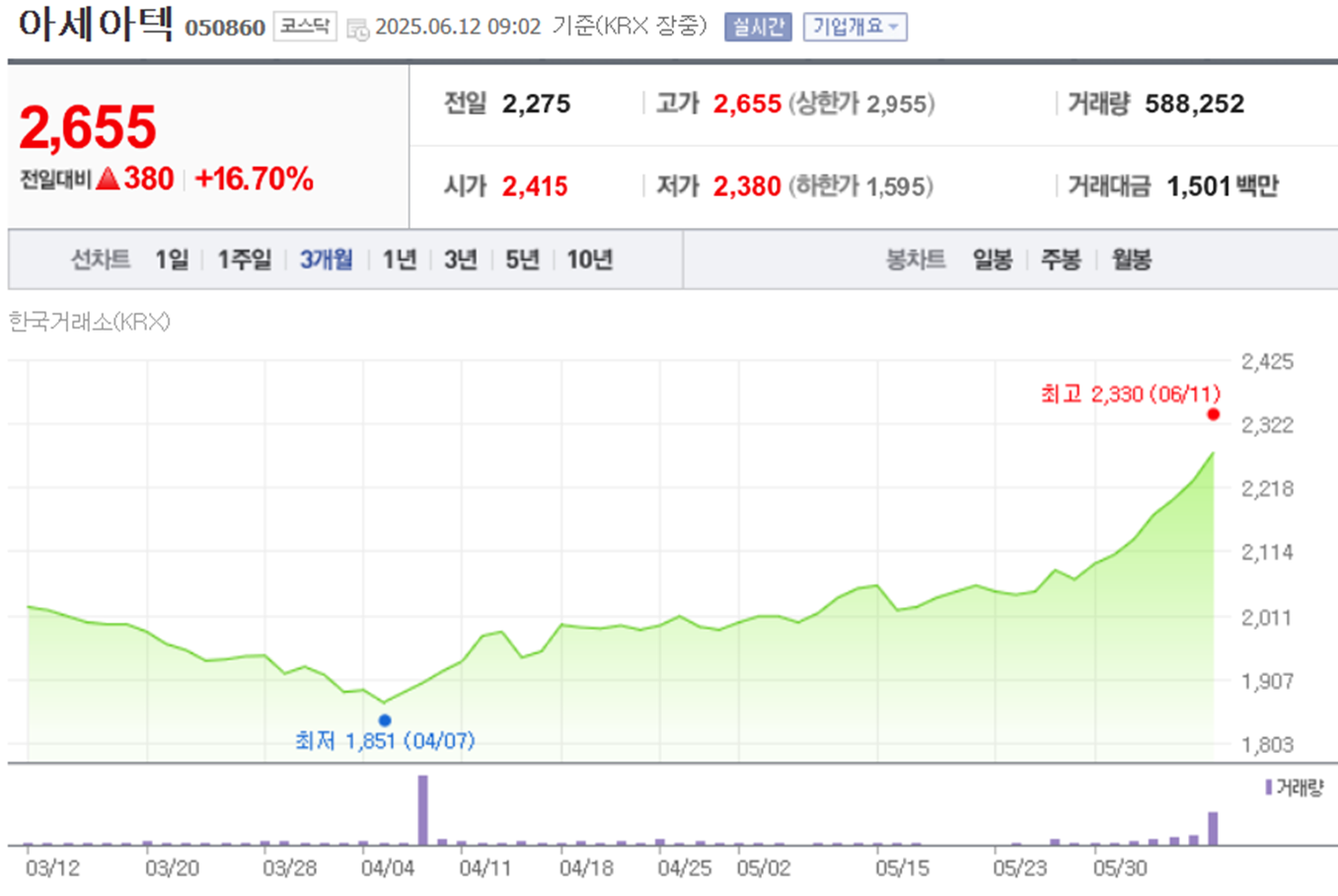Image resolution: width=1338 pixels, height=896 pixels.
Task: Click the 최고 2,330 (06/11) label
Action: [1131, 394]
